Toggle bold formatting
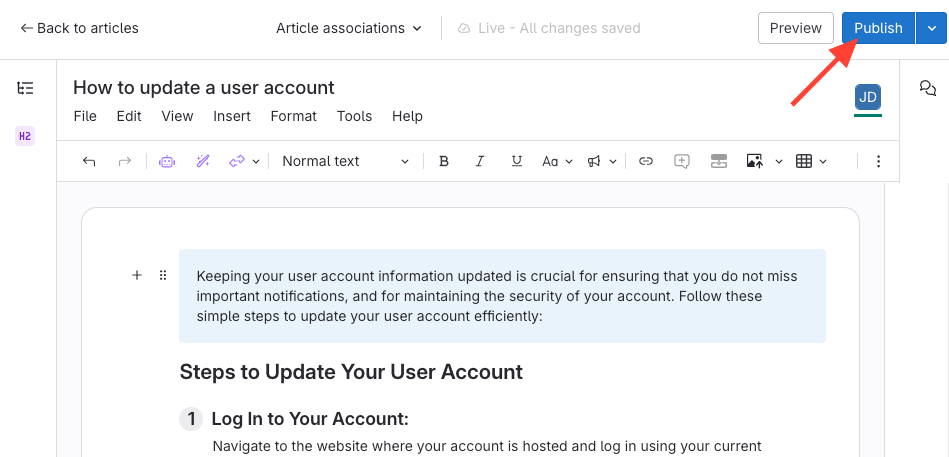Screen dimensions: 949x457 coord(444,161)
